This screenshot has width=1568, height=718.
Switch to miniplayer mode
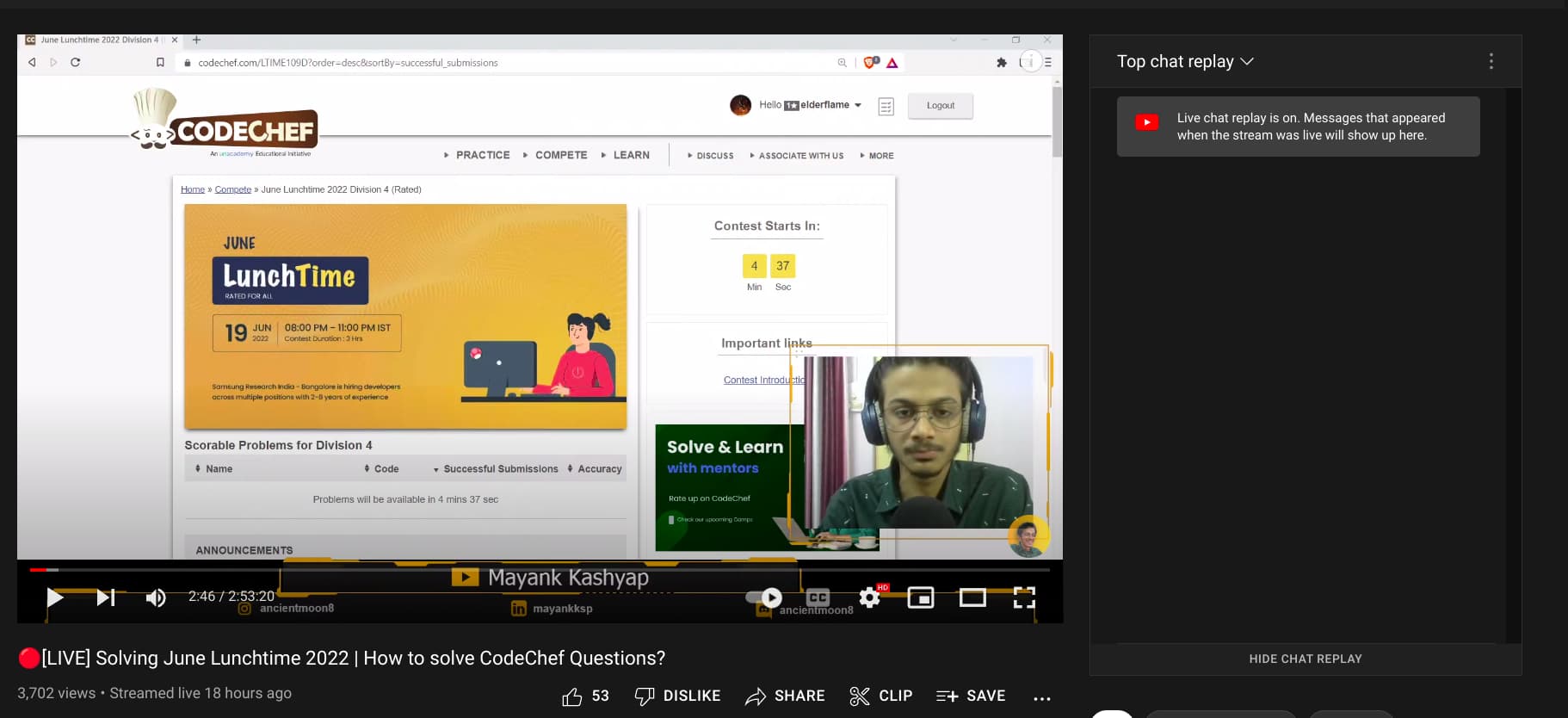[x=921, y=597]
